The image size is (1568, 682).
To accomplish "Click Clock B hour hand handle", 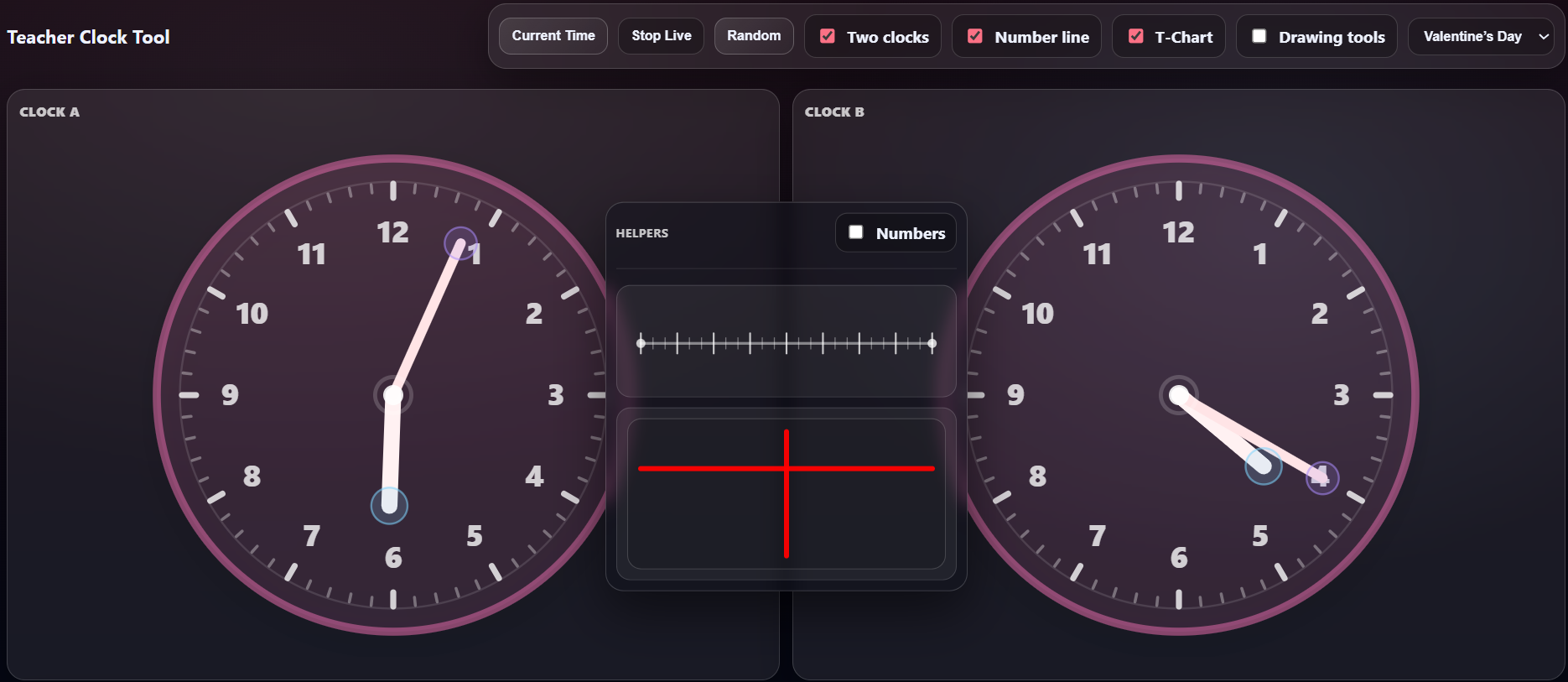I will [1263, 466].
